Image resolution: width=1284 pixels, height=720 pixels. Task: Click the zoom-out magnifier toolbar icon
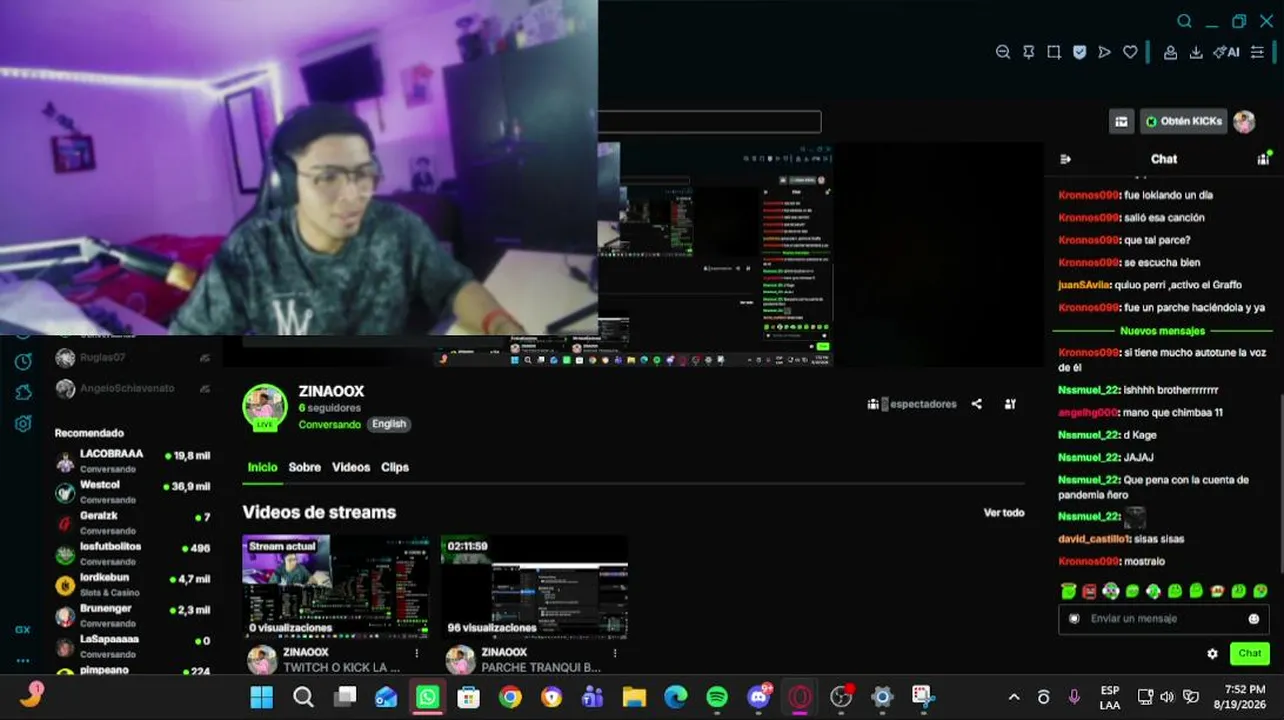coord(1003,52)
